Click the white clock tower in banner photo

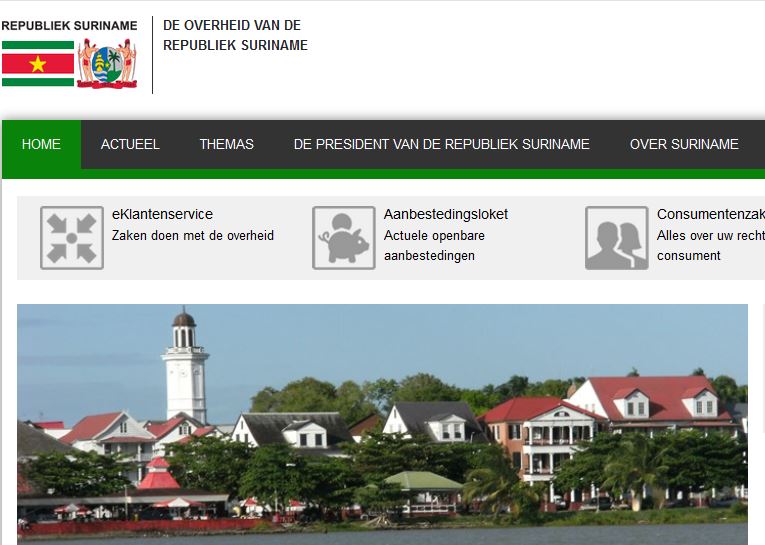pos(185,370)
